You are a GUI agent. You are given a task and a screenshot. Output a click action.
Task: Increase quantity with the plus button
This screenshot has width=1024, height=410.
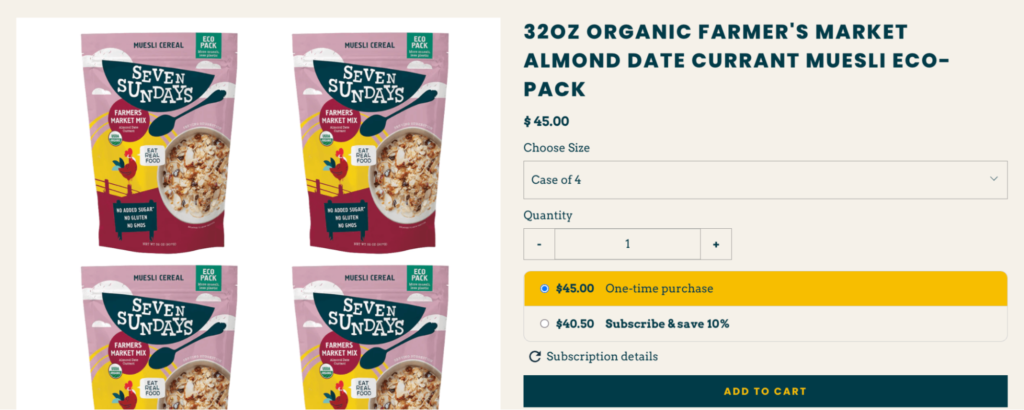click(x=716, y=244)
